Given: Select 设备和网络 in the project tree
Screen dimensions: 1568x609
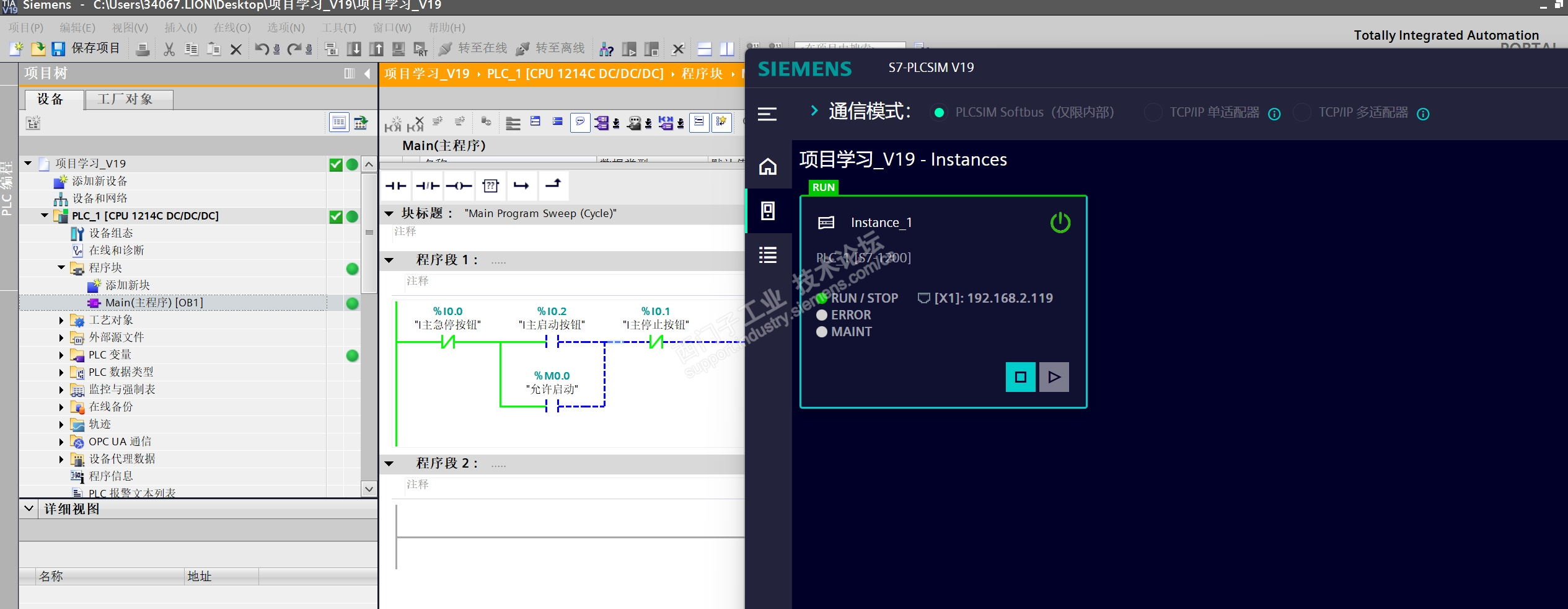Looking at the screenshot, I should tap(100, 198).
